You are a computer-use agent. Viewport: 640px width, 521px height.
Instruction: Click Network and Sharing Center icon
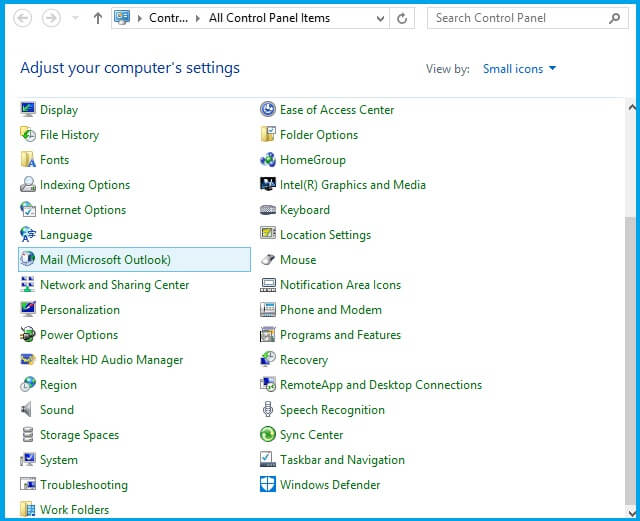(28, 284)
